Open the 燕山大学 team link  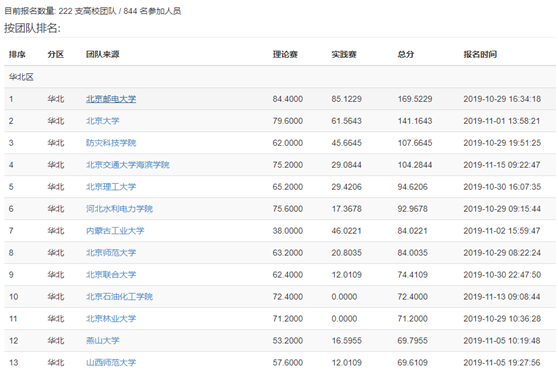(x=102, y=341)
